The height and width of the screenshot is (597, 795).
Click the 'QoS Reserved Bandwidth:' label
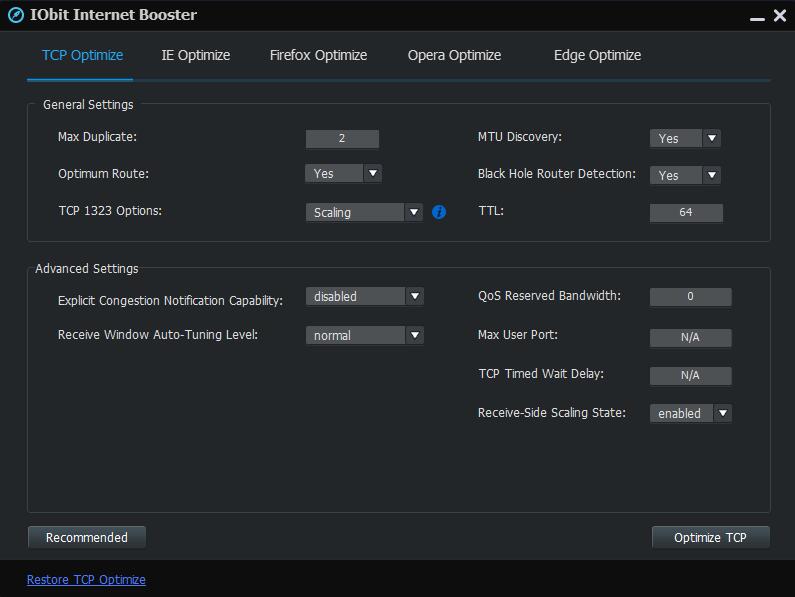pyautogui.click(x=549, y=296)
